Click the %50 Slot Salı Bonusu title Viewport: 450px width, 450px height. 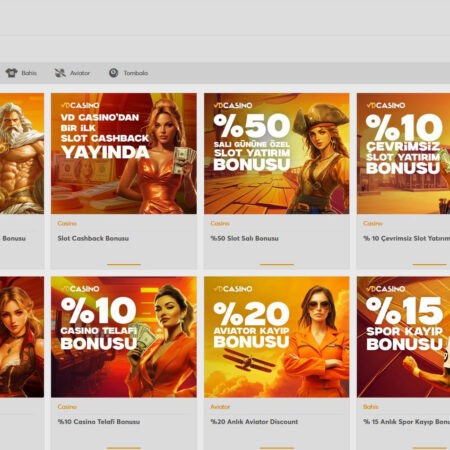click(x=244, y=238)
